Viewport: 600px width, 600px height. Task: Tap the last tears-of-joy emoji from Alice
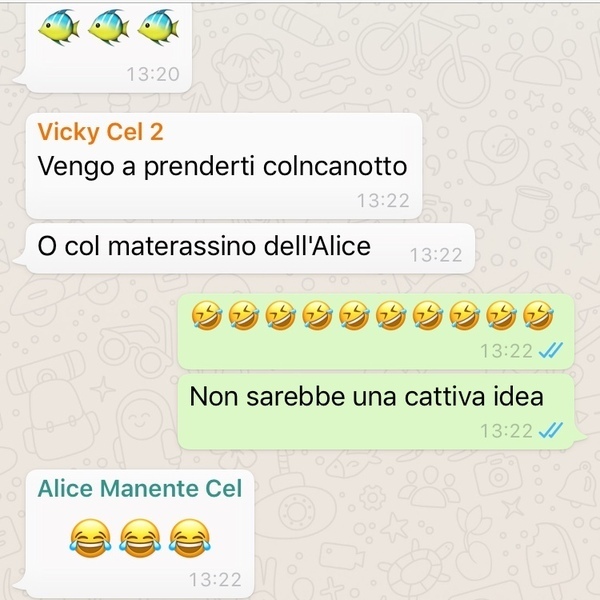pyautogui.click(x=189, y=538)
